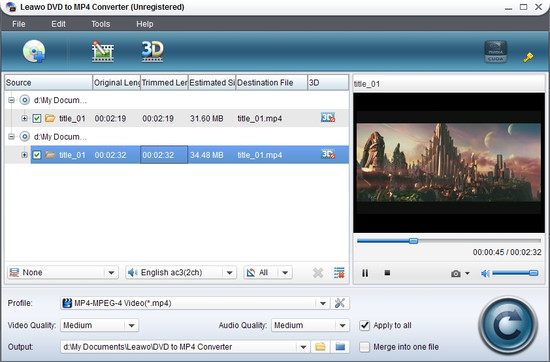Click the 3D column header
550x362 pixels.
pyautogui.click(x=328, y=82)
